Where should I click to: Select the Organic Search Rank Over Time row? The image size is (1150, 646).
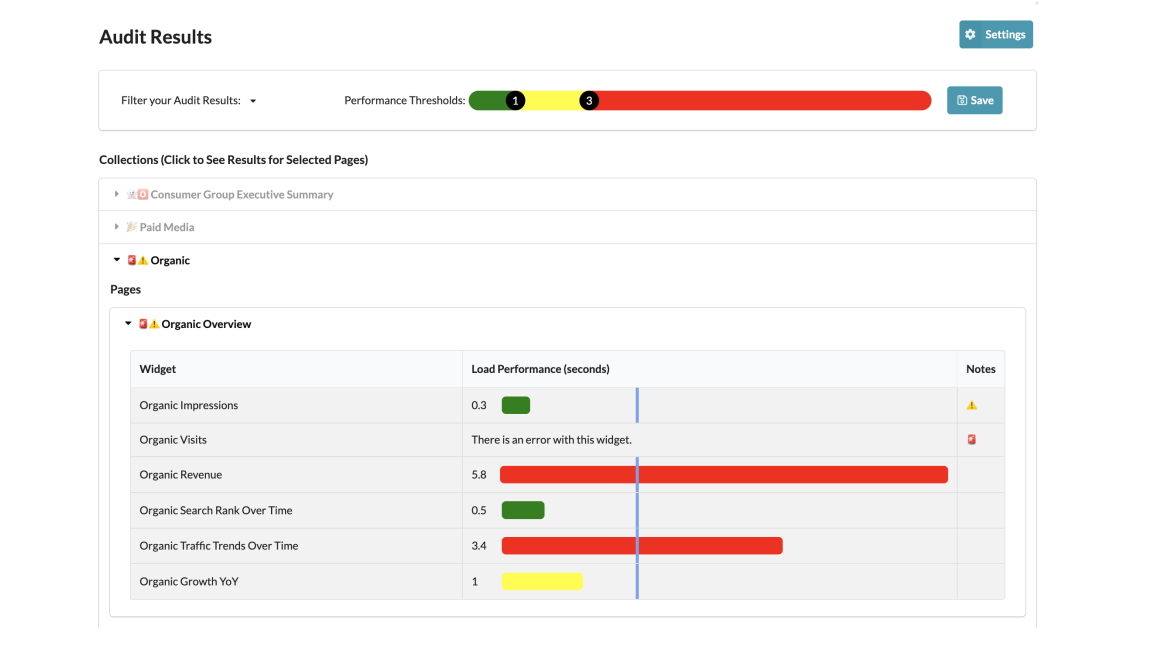tap(216, 511)
